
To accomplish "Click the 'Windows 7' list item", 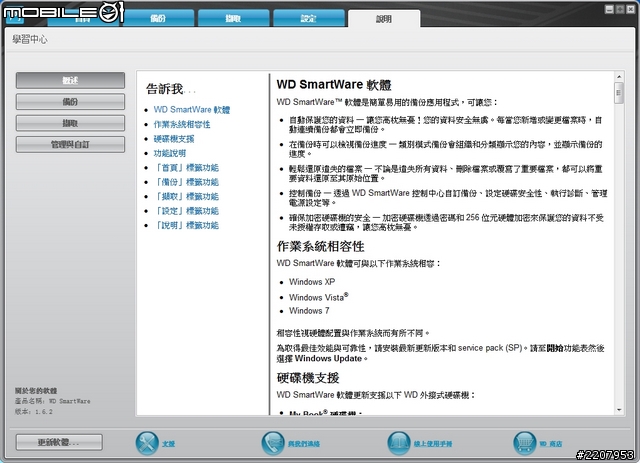I will pos(309,311).
